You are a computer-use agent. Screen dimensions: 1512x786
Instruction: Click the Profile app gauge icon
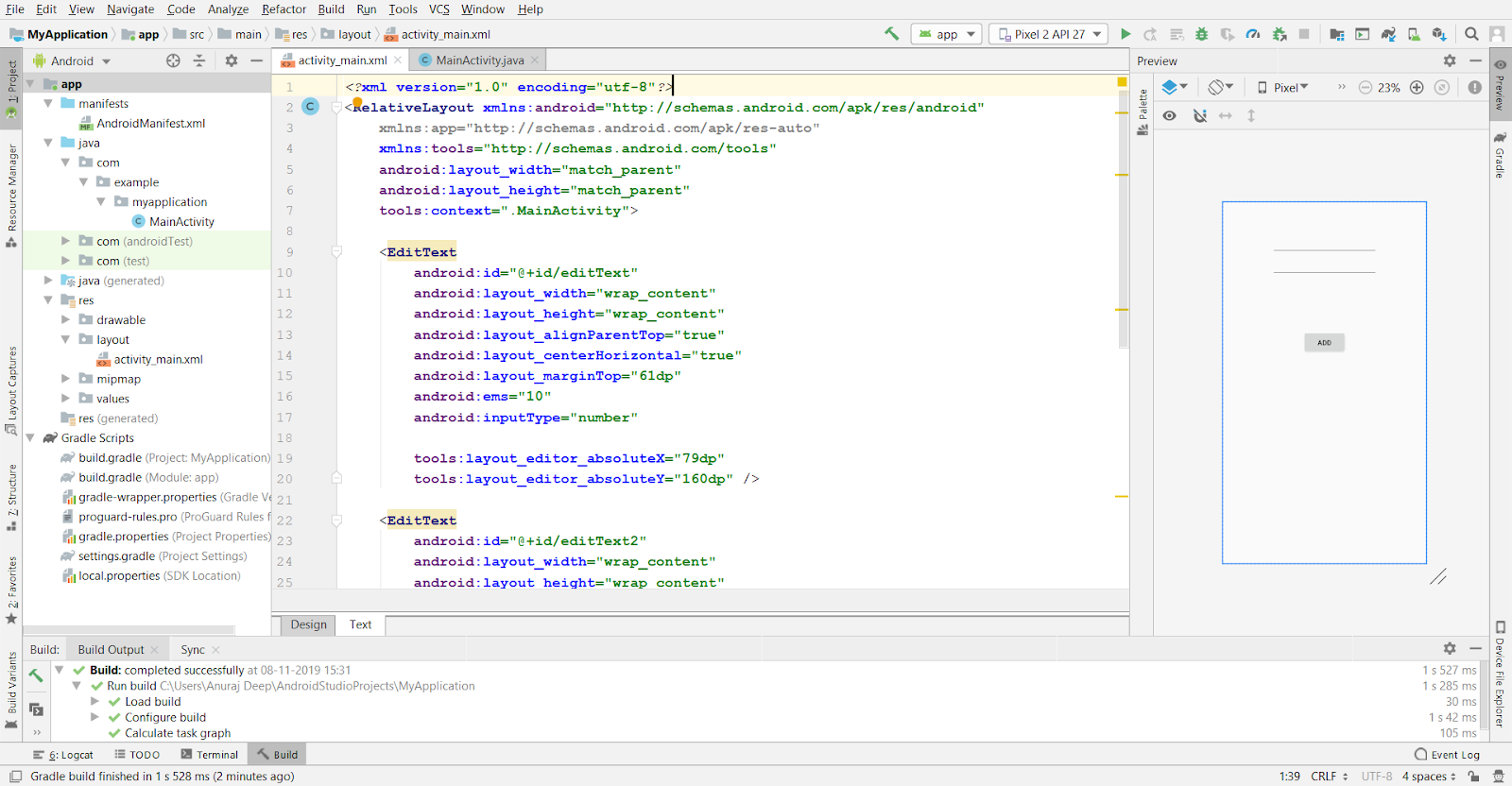(x=1253, y=34)
